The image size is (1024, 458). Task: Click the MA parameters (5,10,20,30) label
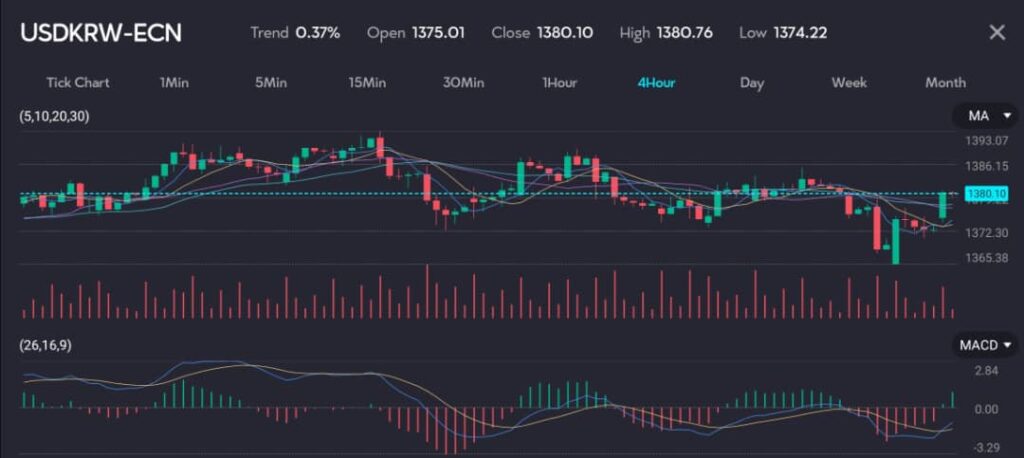(x=54, y=117)
